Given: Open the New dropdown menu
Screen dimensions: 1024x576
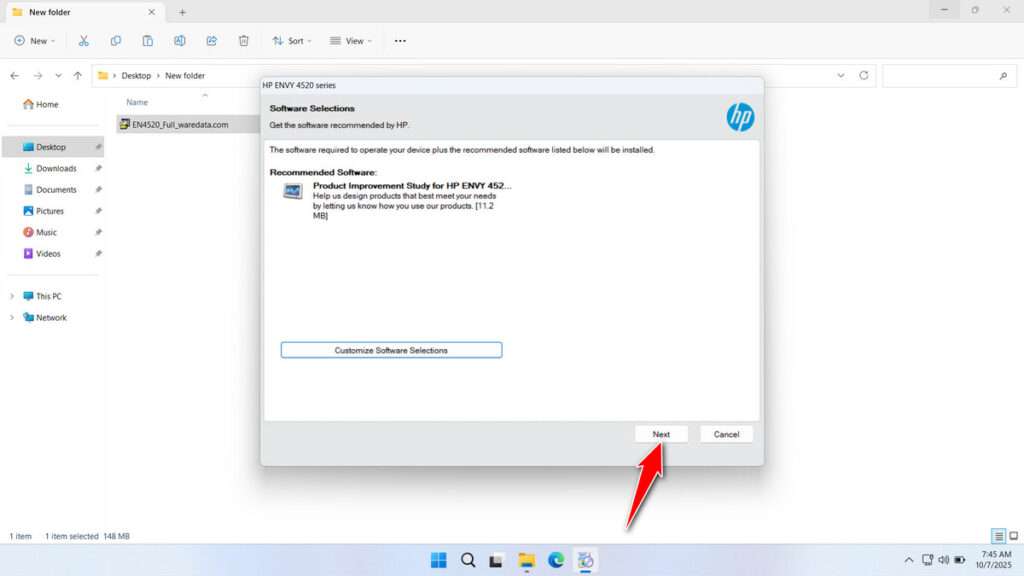Looking at the screenshot, I should tap(35, 40).
